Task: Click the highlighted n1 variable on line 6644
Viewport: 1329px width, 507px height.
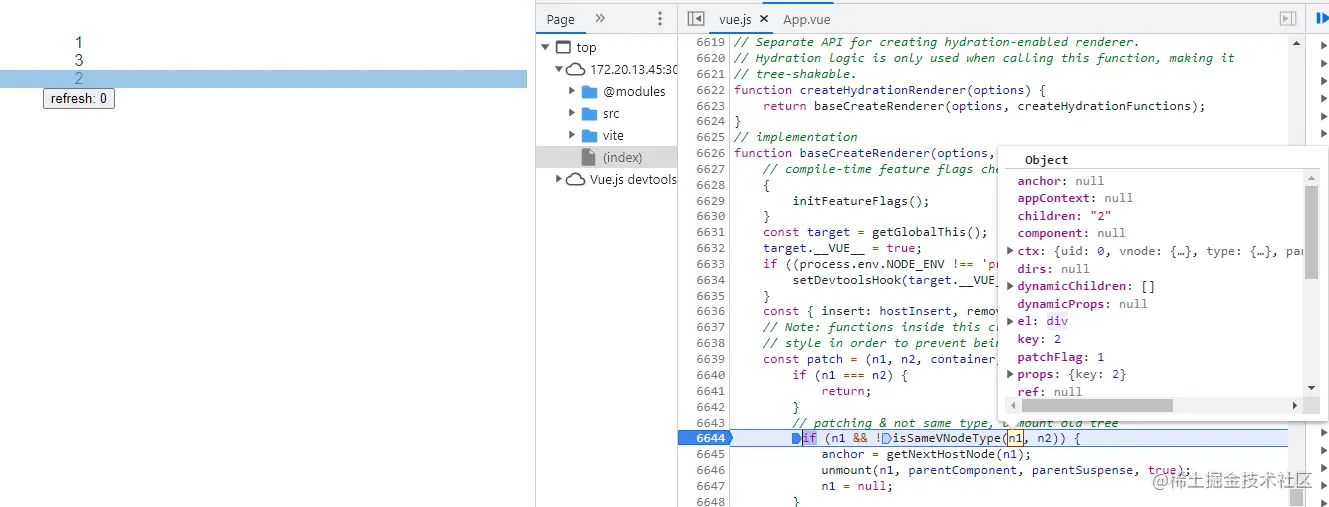Action: (1015, 438)
